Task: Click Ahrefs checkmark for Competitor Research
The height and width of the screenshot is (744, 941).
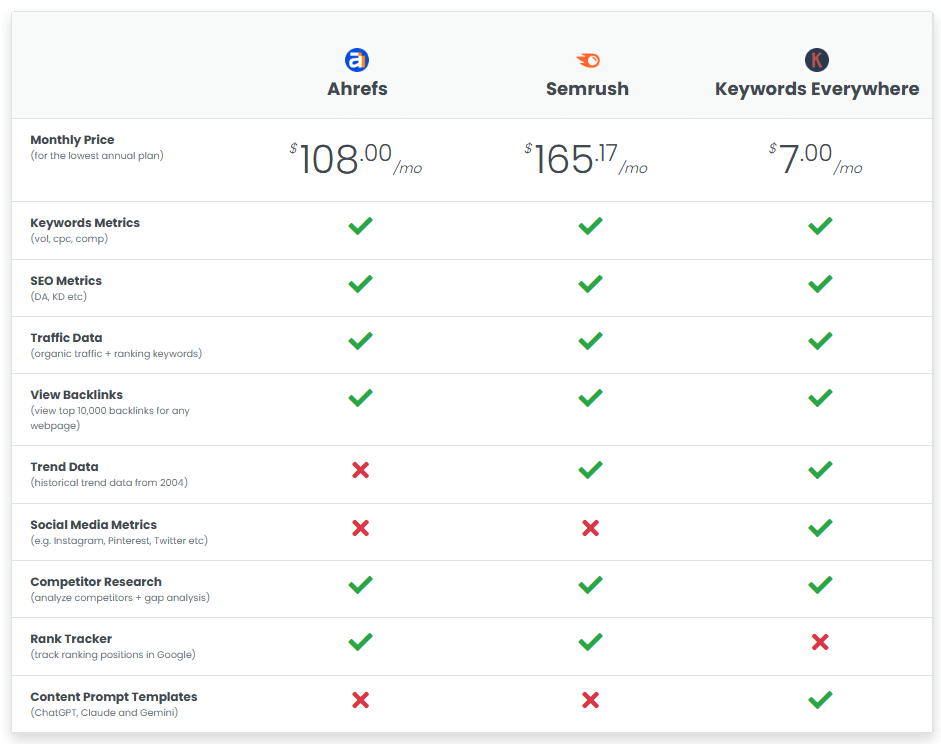Action: [361, 585]
